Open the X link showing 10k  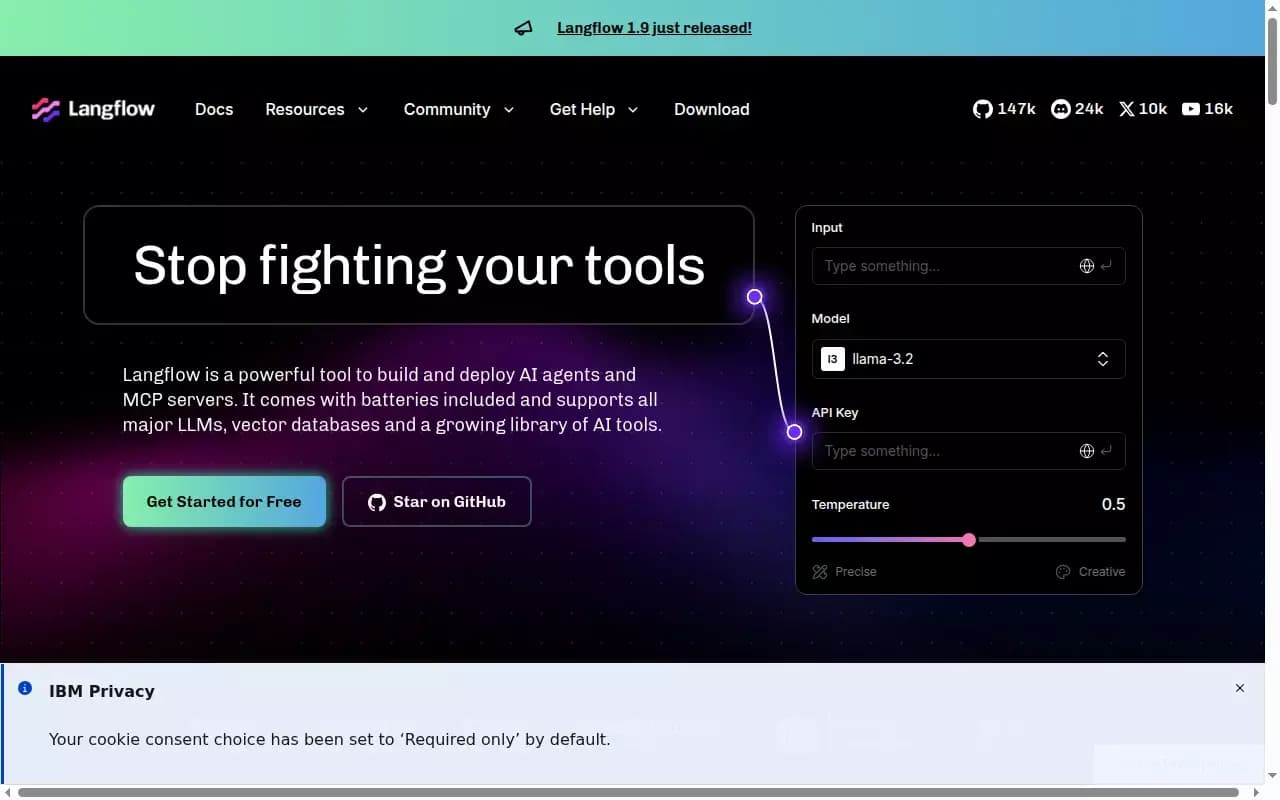coord(1143,109)
